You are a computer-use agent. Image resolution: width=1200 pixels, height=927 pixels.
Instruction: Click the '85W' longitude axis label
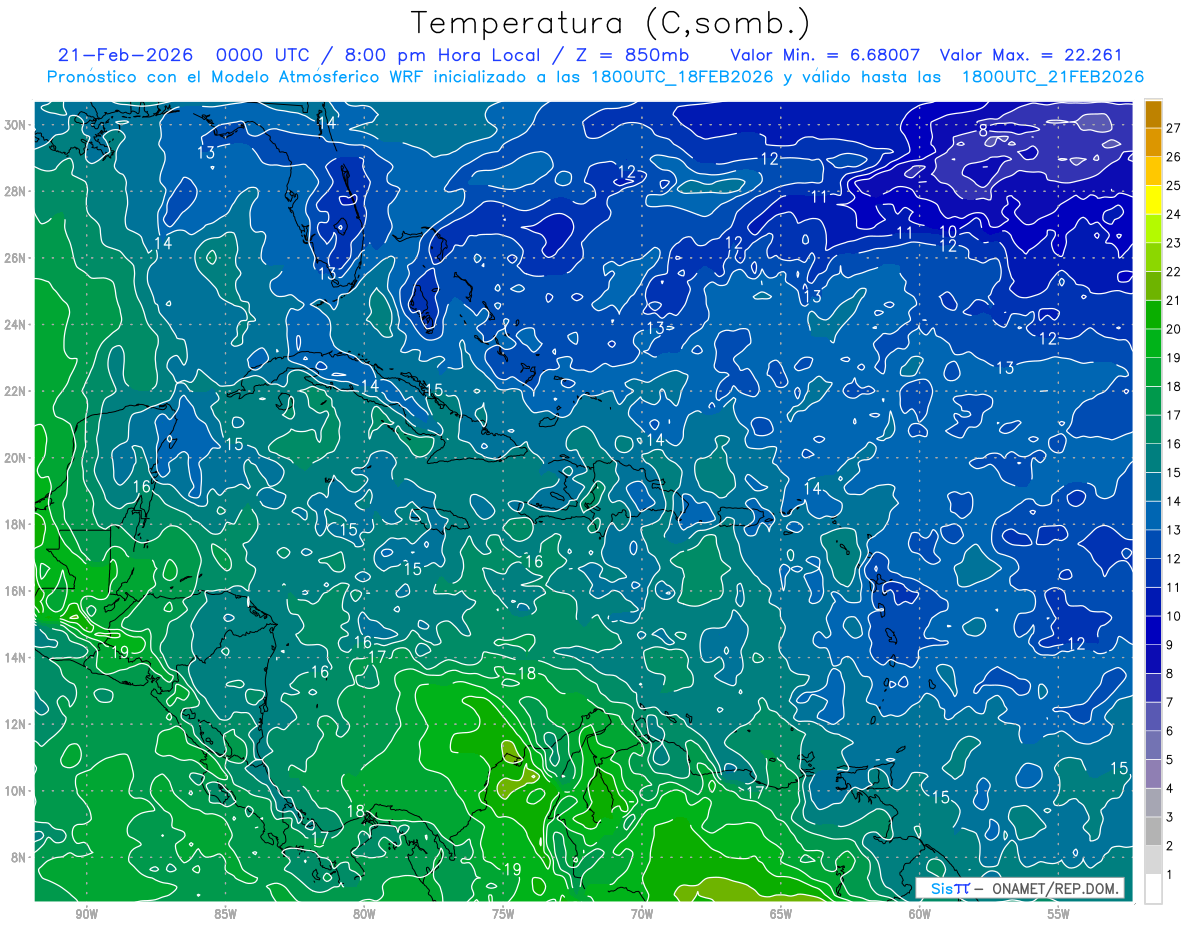(225, 914)
